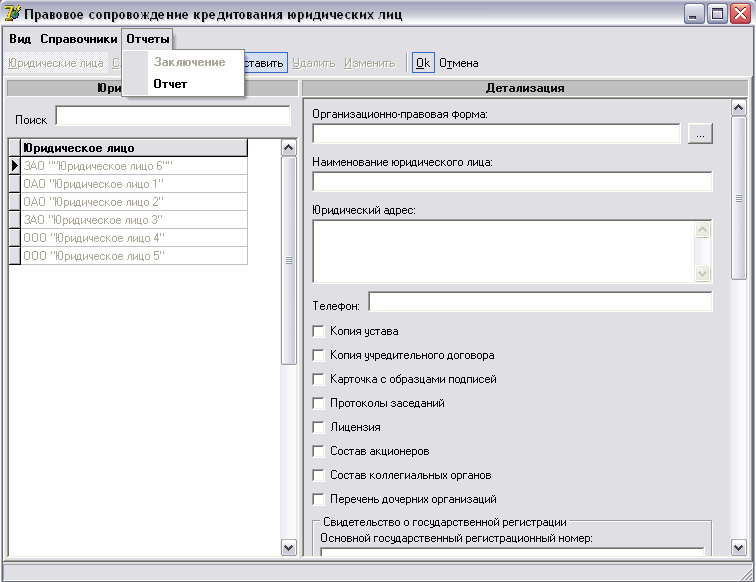Click the Юридические лица toolbar button
Viewport: 756px width, 582px height.
pyautogui.click(x=56, y=63)
